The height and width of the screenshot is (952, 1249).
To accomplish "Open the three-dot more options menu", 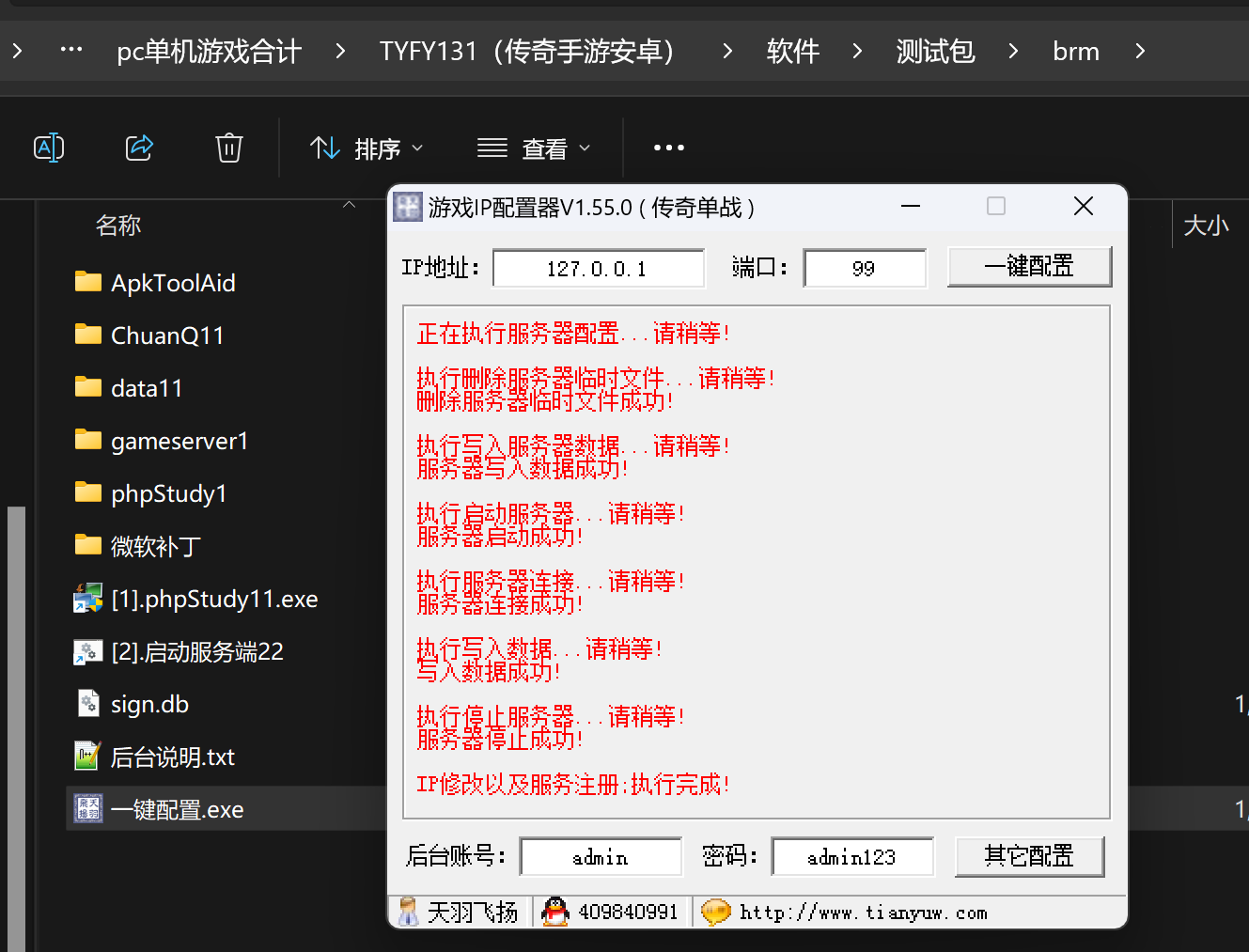I will click(x=669, y=148).
